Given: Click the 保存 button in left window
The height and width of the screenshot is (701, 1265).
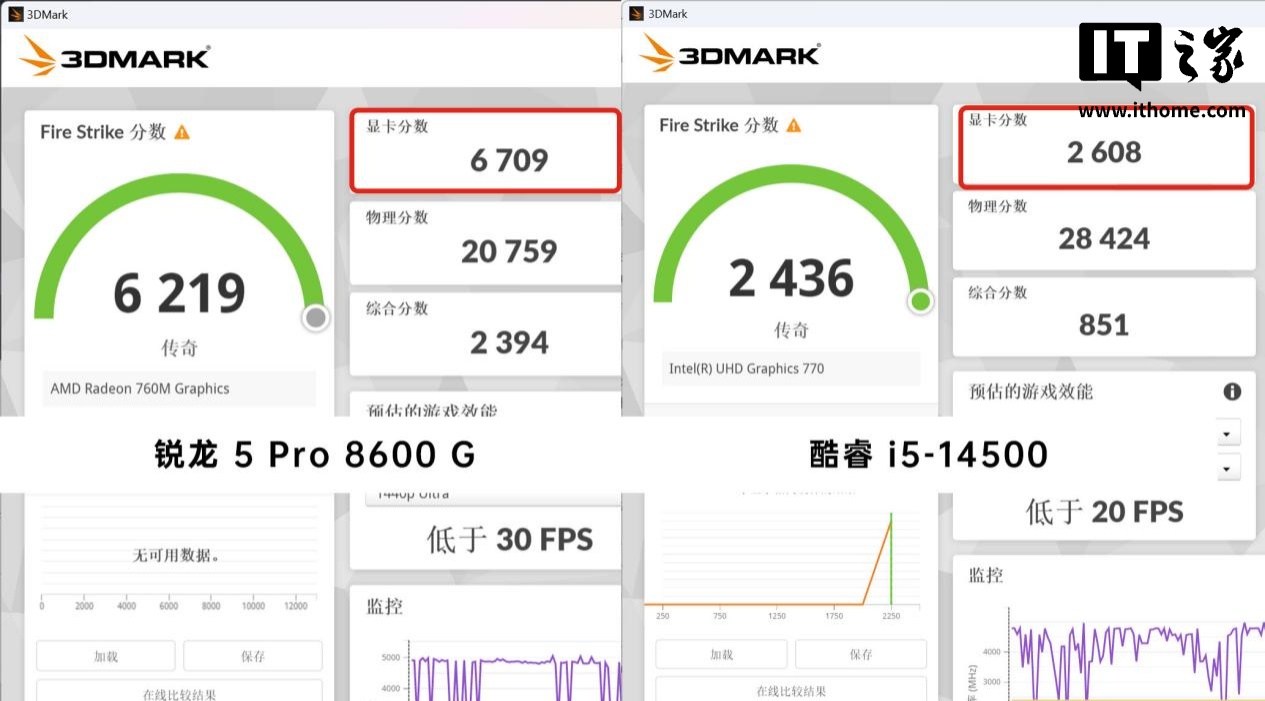Looking at the screenshot, I should click(x=253, y=656).
